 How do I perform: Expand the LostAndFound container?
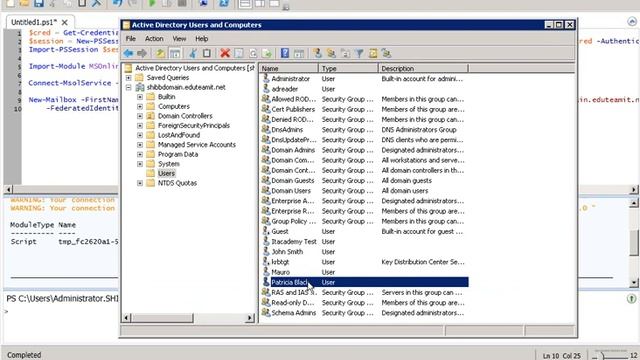click(140, 135)
